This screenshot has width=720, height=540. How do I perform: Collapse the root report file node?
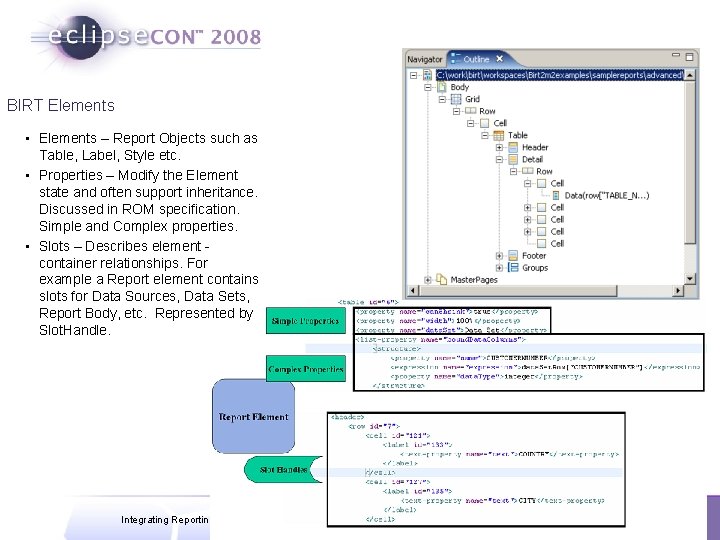414,75
